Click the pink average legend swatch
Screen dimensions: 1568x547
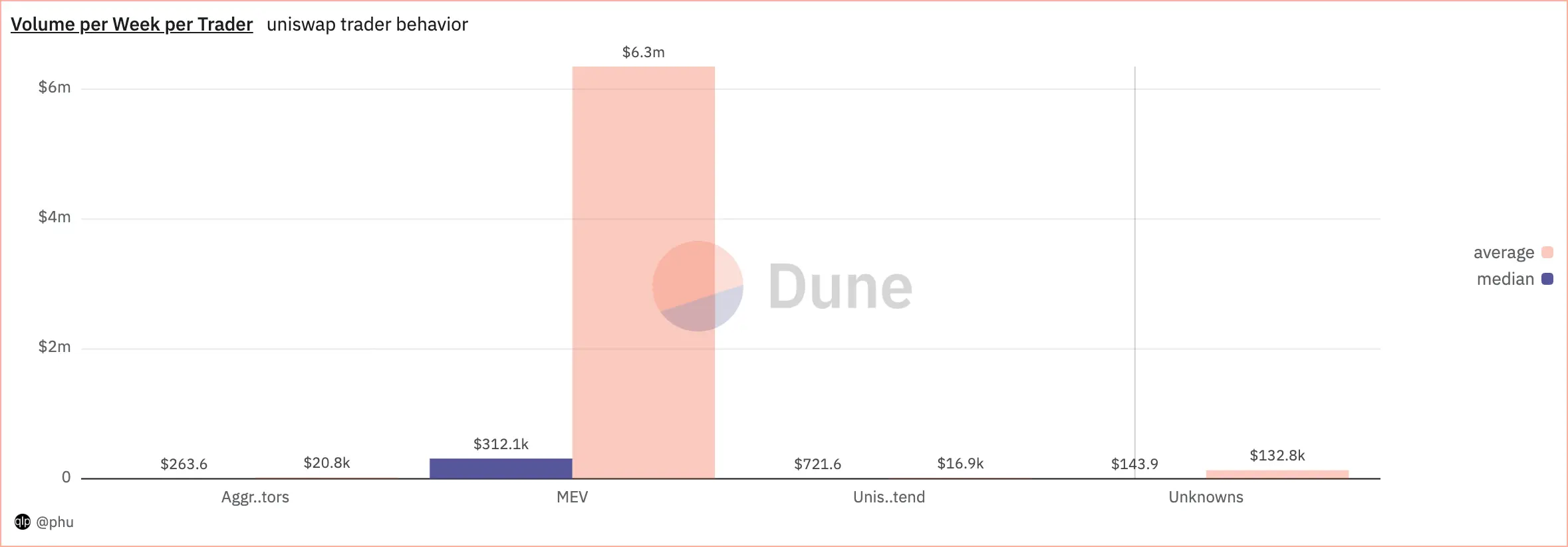click(1547, 253)
